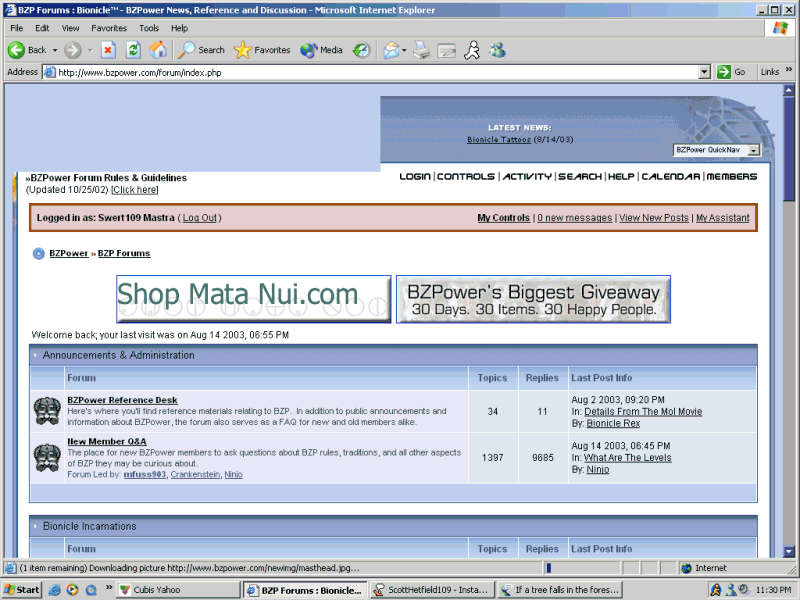Open mfuss903 forum leader profile
This screenshot has height=600, width=800.
click(145, 474)
